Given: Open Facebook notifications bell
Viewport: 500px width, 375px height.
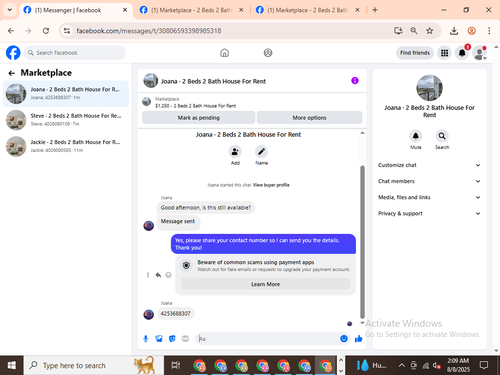Looking at the screenshot, I should point(462,53).
